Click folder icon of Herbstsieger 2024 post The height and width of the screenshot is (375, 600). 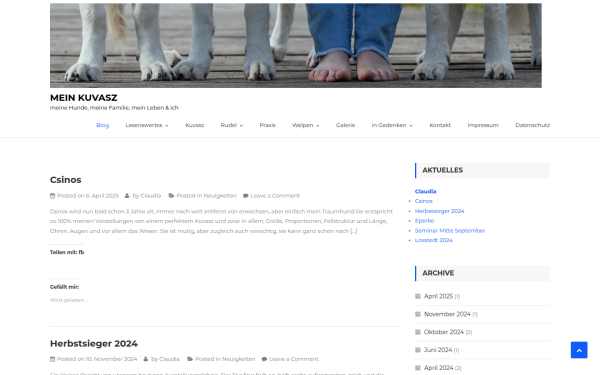point(190,359)
